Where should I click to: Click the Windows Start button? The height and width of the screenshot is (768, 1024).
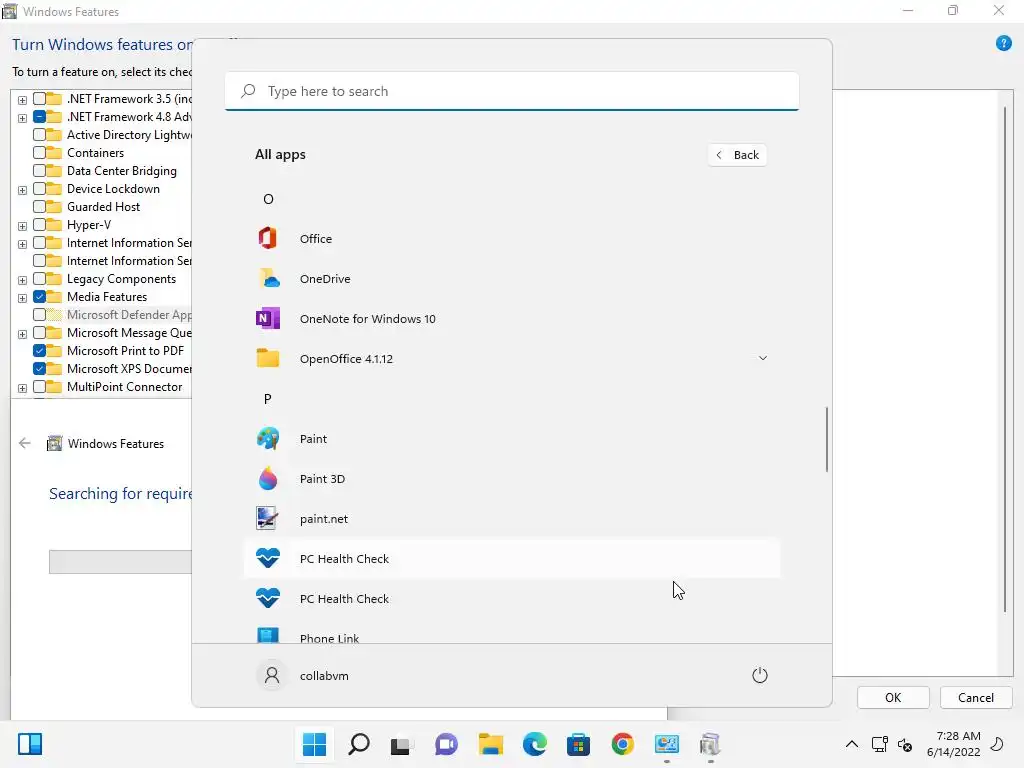click(314, 744)
